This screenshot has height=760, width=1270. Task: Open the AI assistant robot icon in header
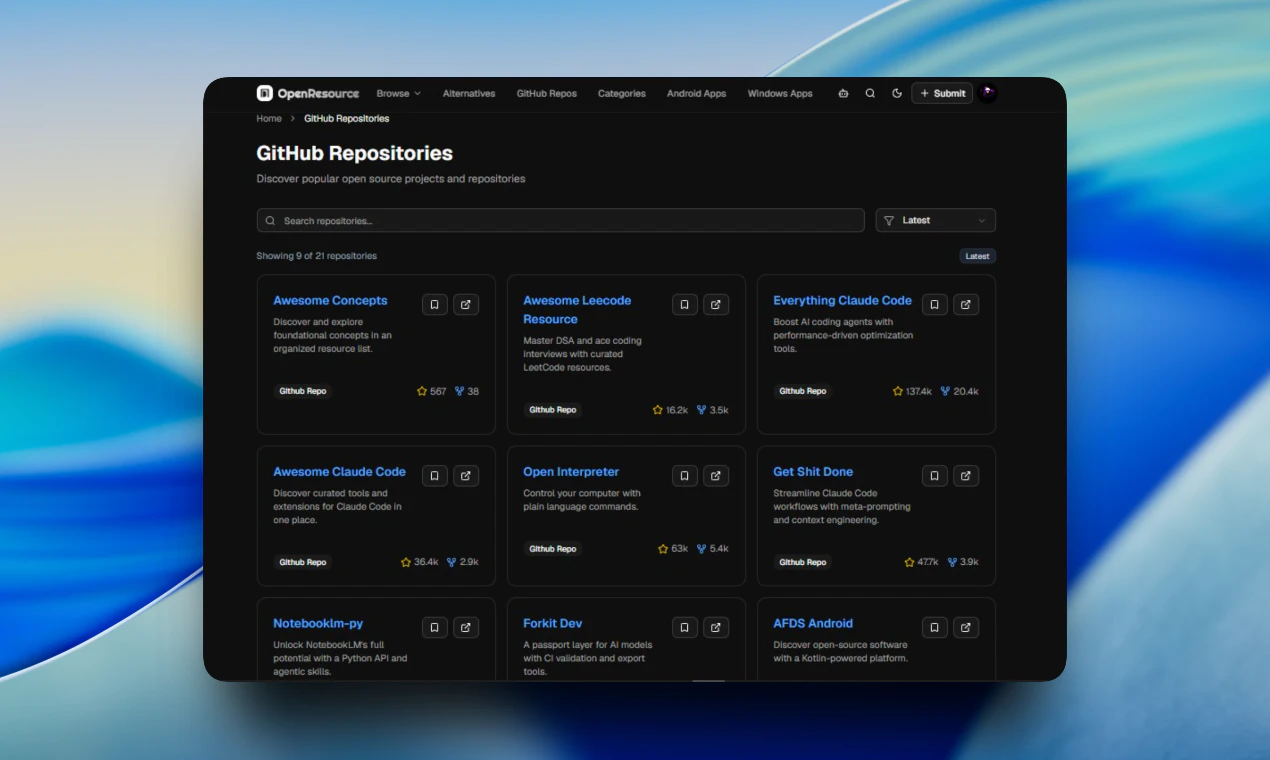pyautogui.click(x=843, y=93)
